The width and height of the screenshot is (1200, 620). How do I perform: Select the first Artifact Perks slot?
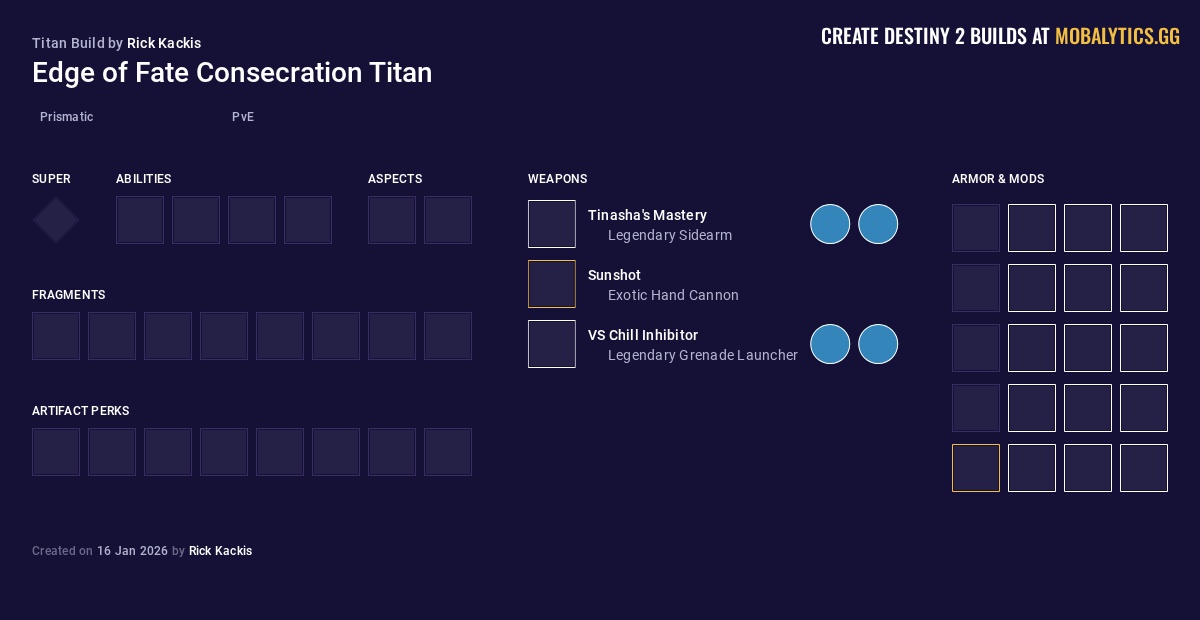(56, 452)
